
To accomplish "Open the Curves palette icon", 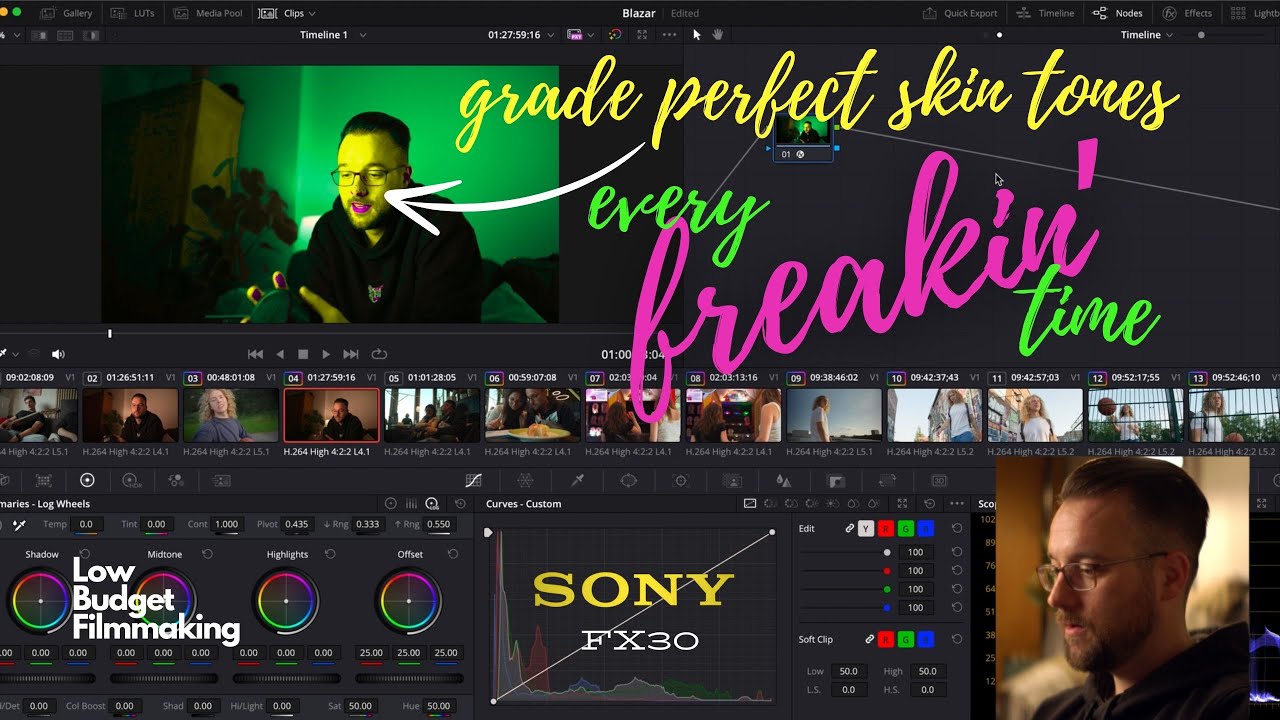I will pos(474,481).
